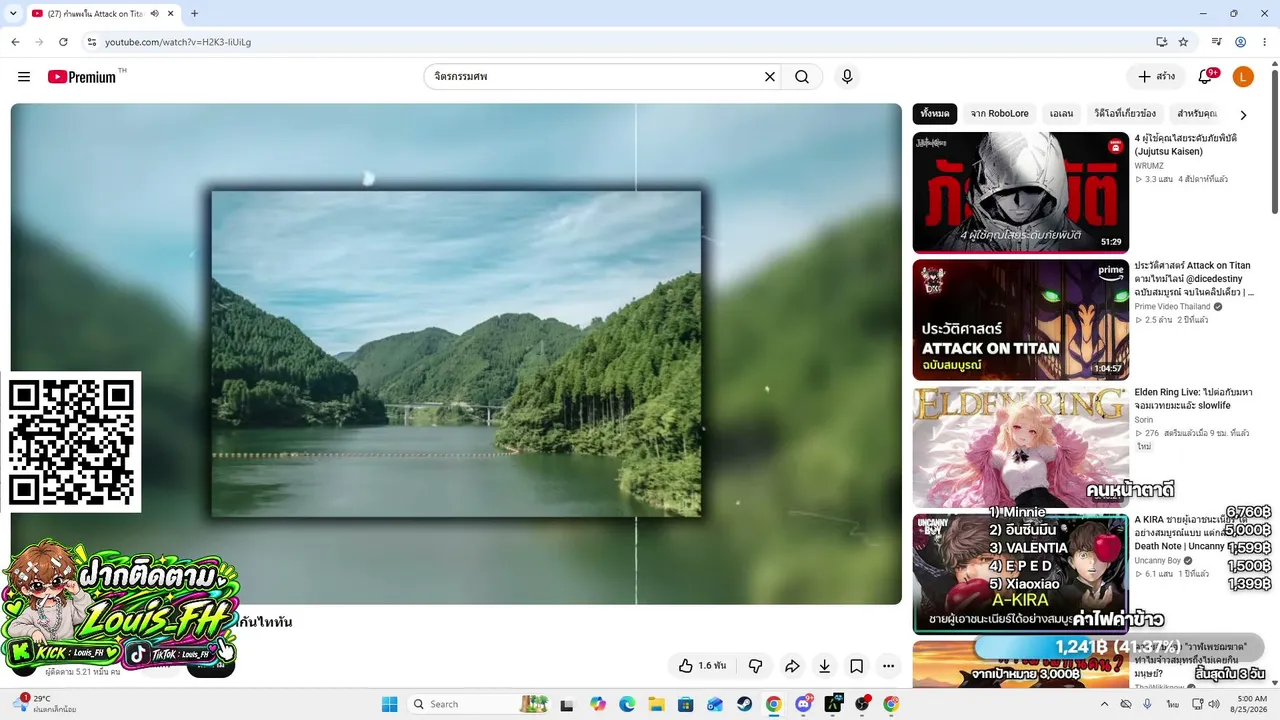
Task: Submit search with the magnifier button
Action: point(802,77)
